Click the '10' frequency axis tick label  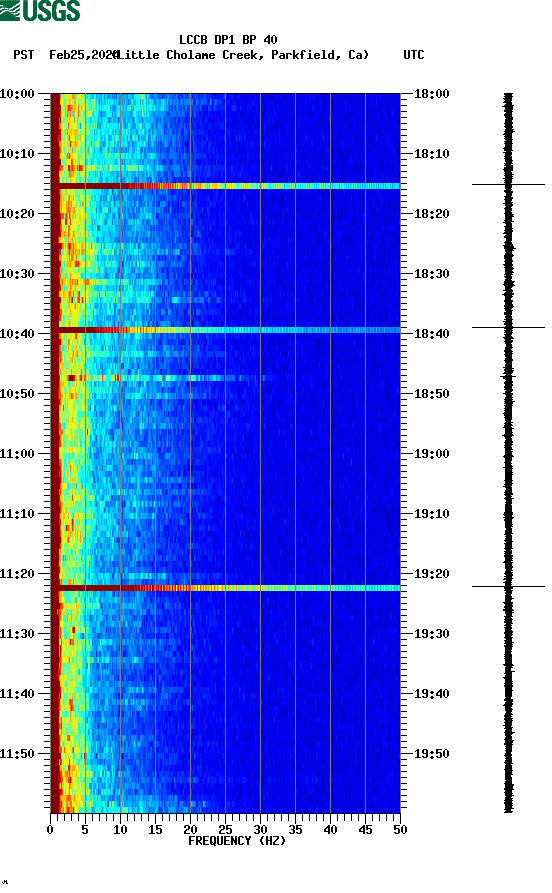[120, 830]
